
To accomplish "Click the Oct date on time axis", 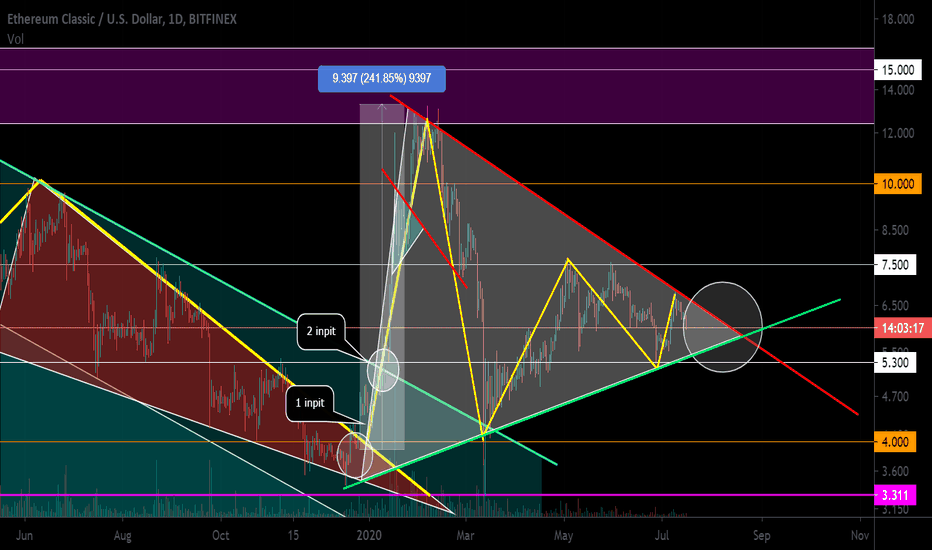I will [x=221, y=536].
